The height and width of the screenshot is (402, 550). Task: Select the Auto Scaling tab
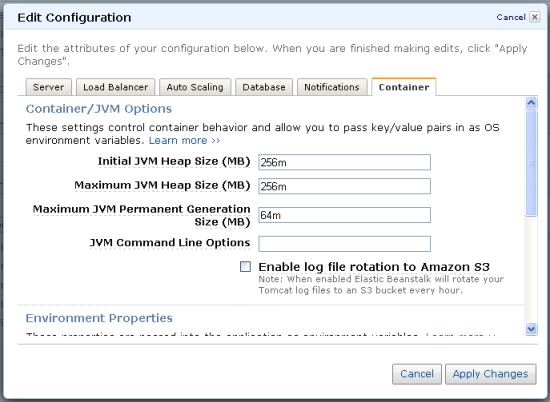[x=195, y=87]
